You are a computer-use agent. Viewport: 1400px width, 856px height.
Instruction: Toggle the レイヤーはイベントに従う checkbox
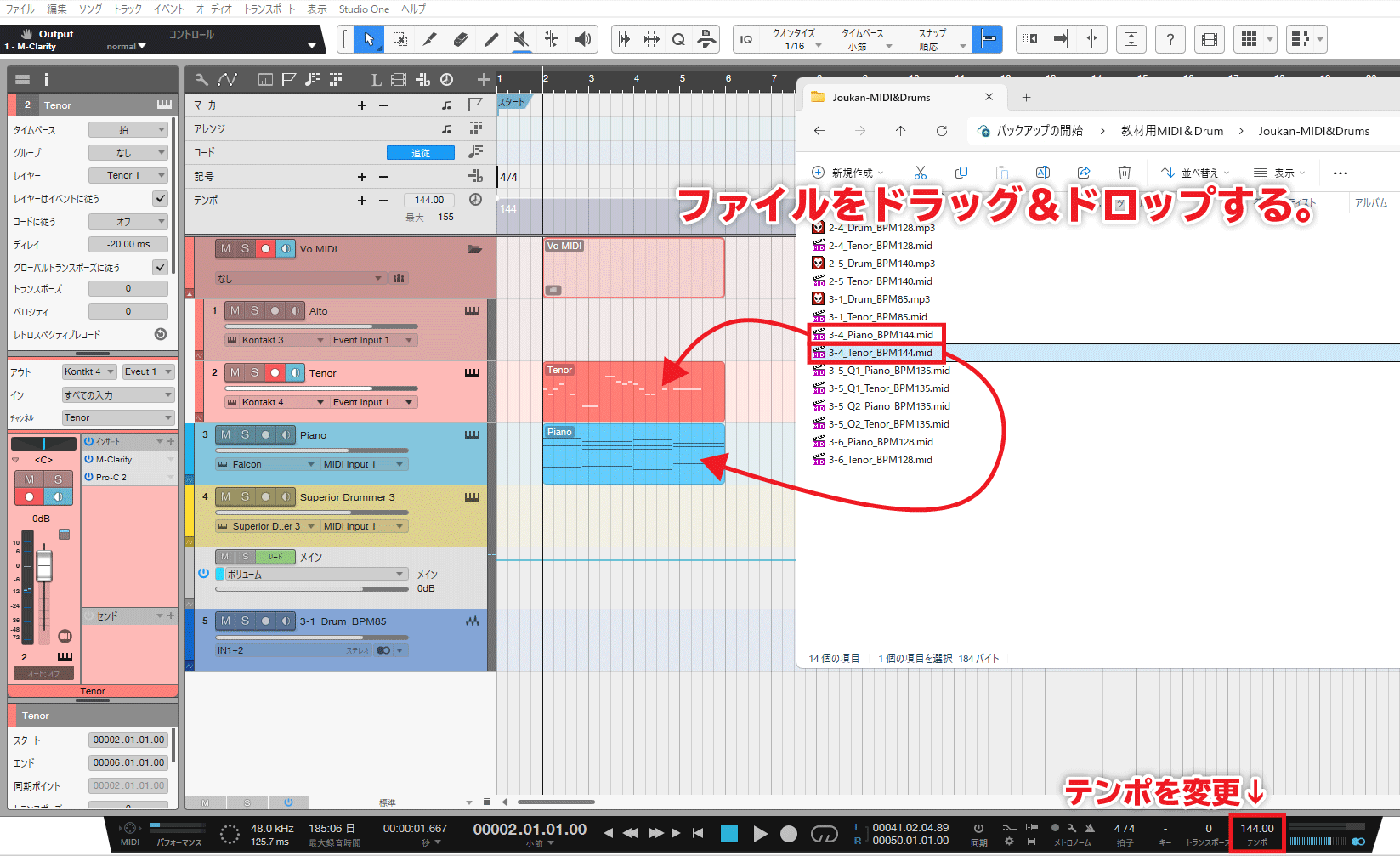(x=160, y=198)
